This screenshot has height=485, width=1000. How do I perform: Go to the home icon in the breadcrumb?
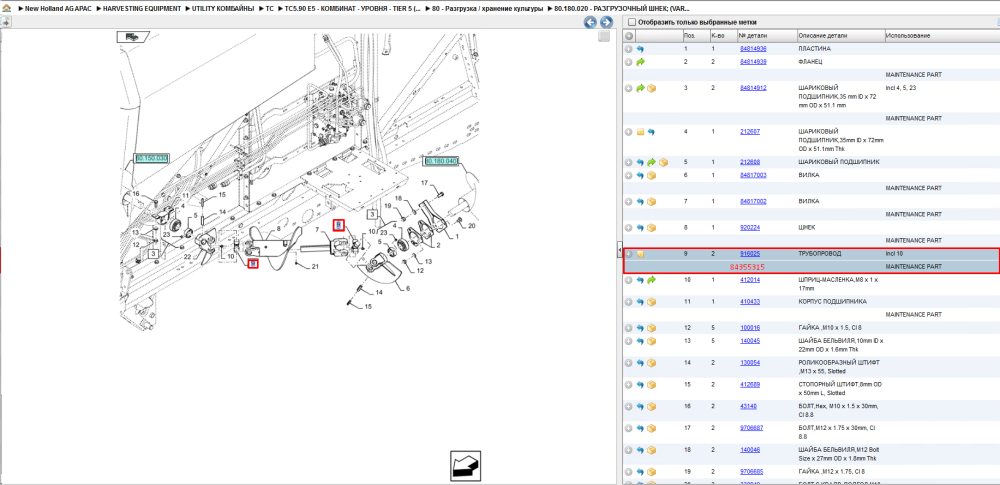pos(6,9)
